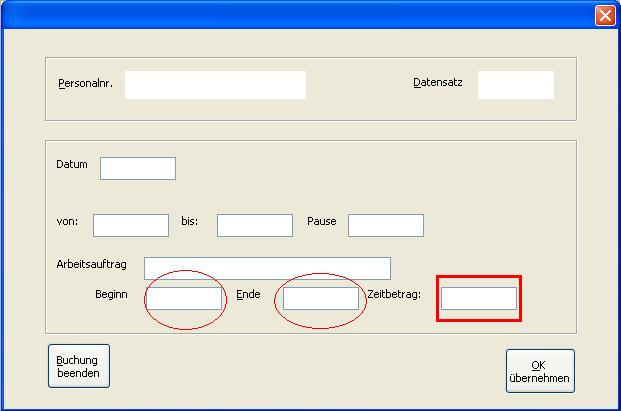Image resolution: width=621 pixels, height=411 pixels.
Task: Click the Arbeitsauftrag label
Action: pos(91,264)
